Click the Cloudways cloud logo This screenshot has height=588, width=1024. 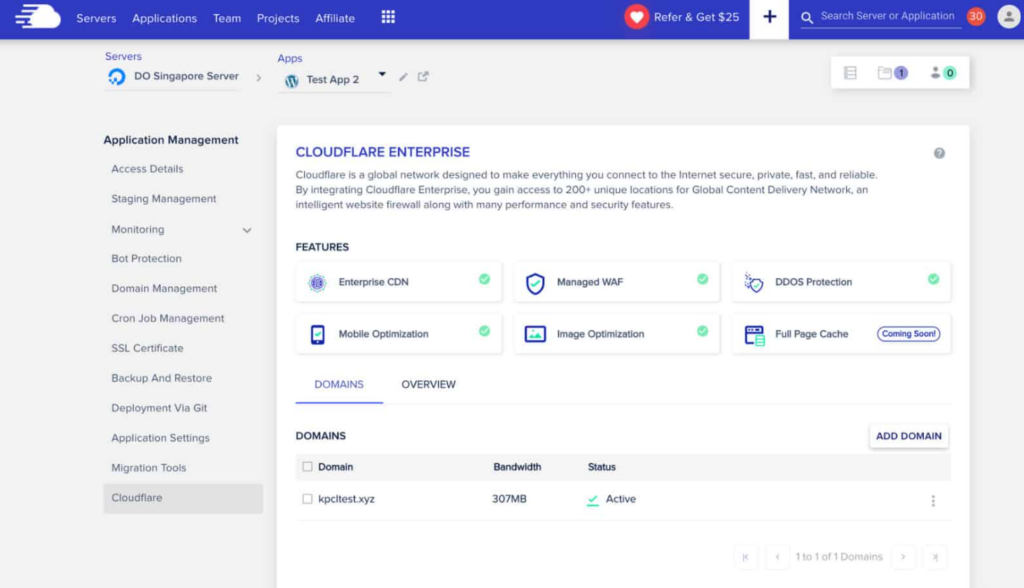pyautogui.click(x=38, y=16)
